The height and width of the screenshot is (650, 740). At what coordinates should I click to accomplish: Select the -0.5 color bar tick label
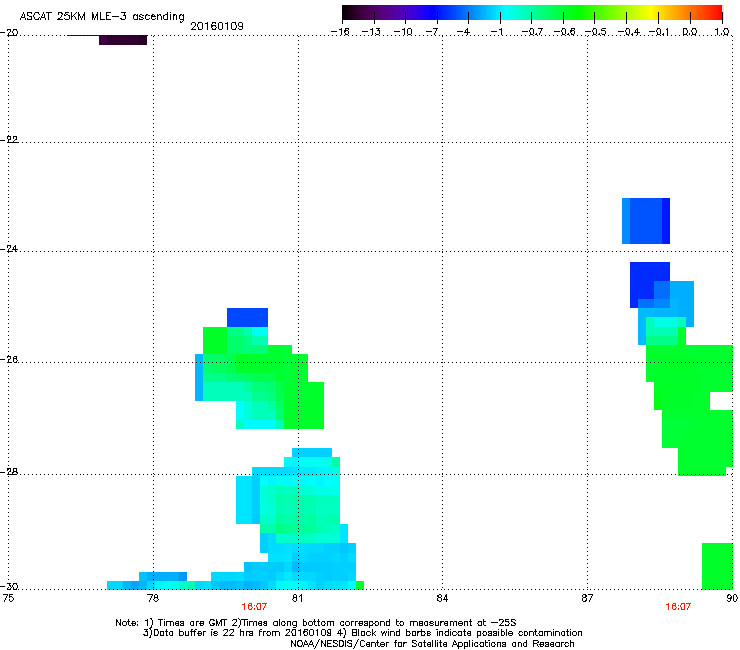tap(595, 32)
